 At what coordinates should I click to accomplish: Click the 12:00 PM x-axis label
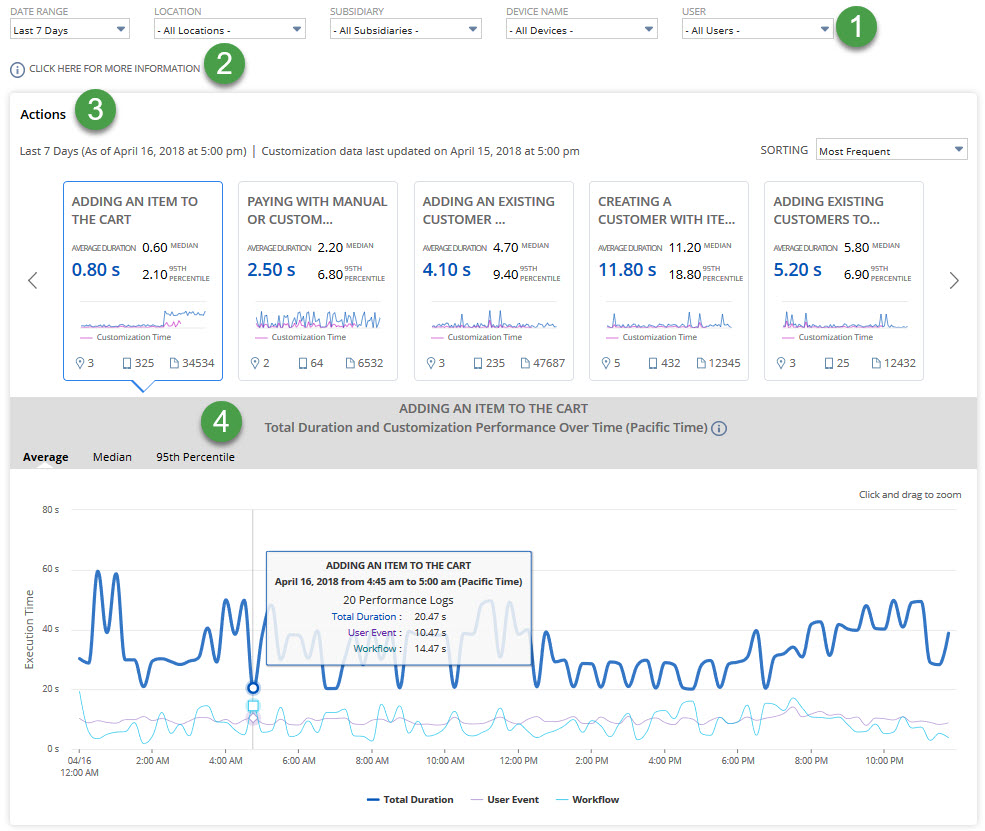[518, 761]
